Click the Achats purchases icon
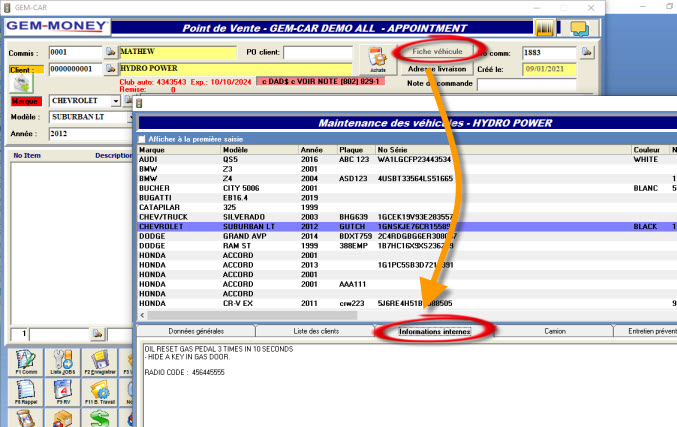Viewport: 677px width, 427px height. 378,60
